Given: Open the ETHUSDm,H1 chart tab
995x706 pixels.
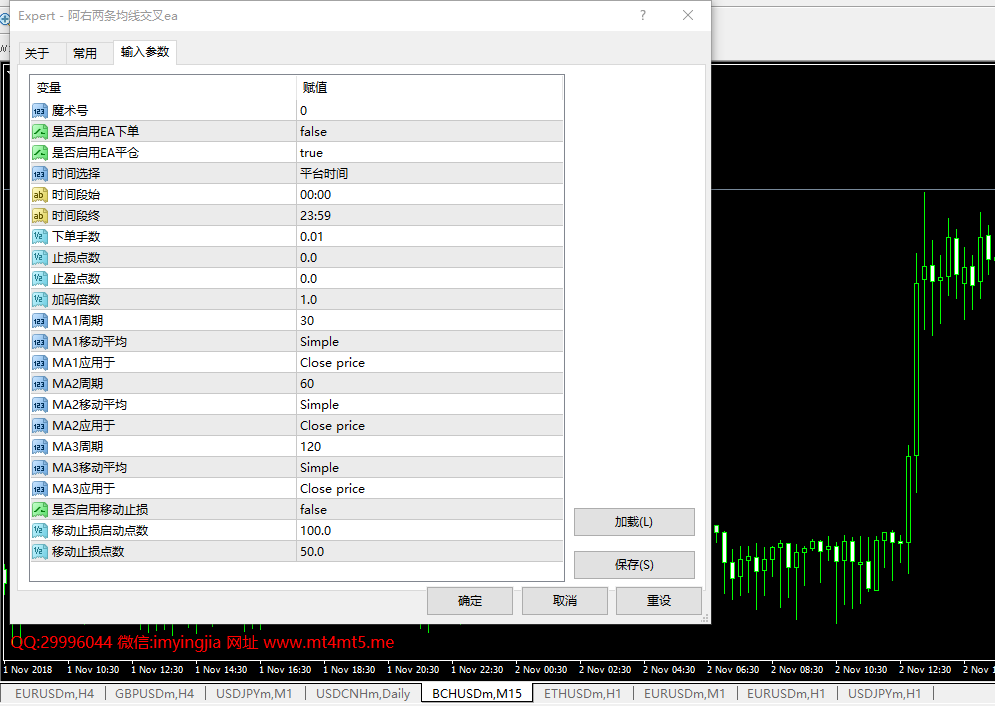Looking at the screenshot, I should 582,694.
